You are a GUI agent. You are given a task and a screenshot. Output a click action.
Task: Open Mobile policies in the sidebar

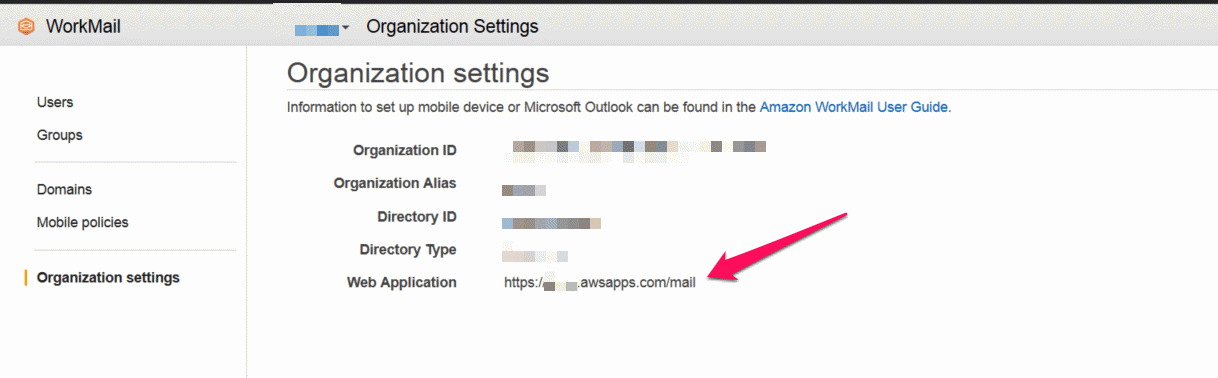tap(83, 222)
